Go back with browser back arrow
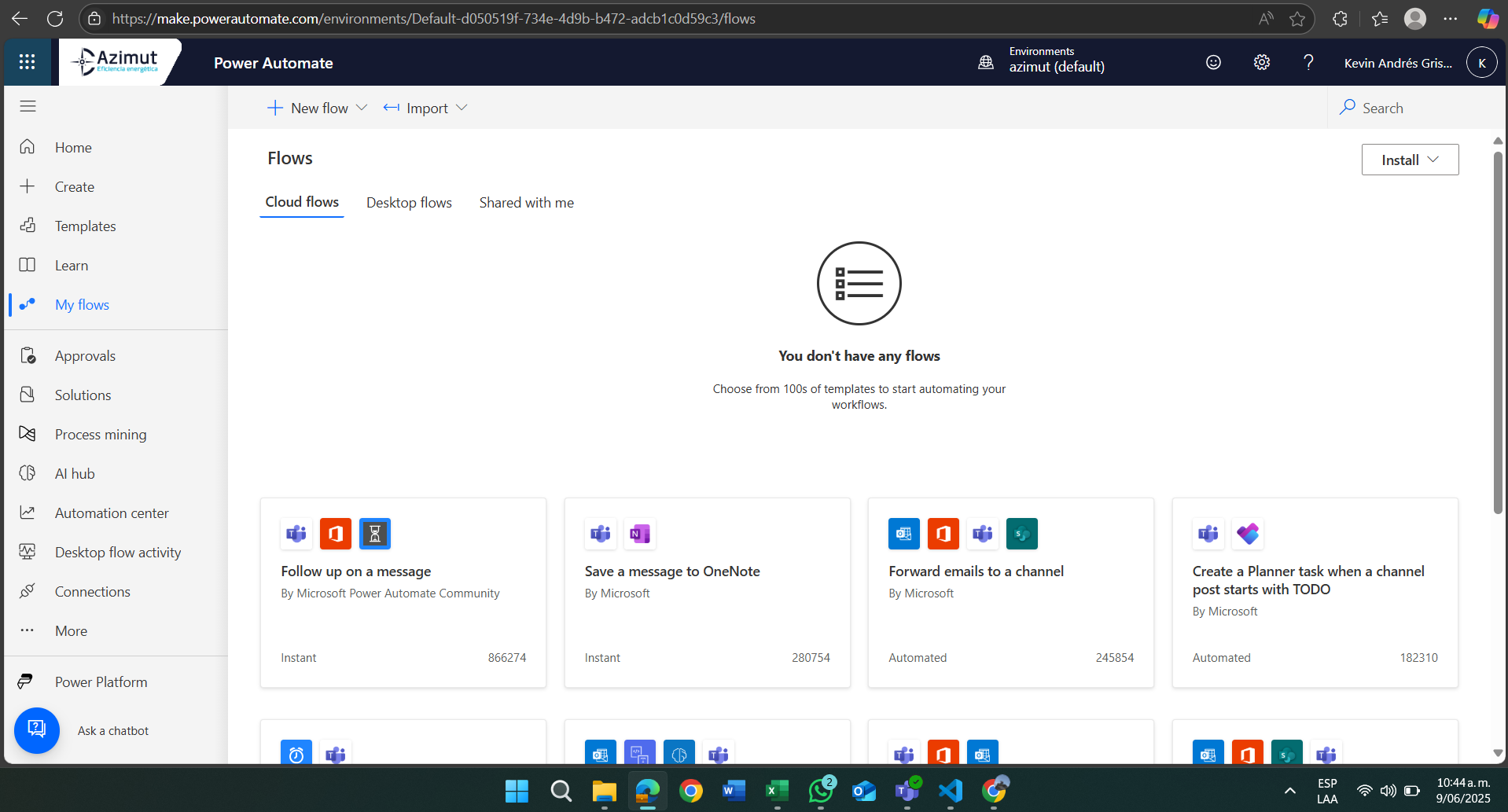Screen dimensions: 1508x812 tap(20, 18)
